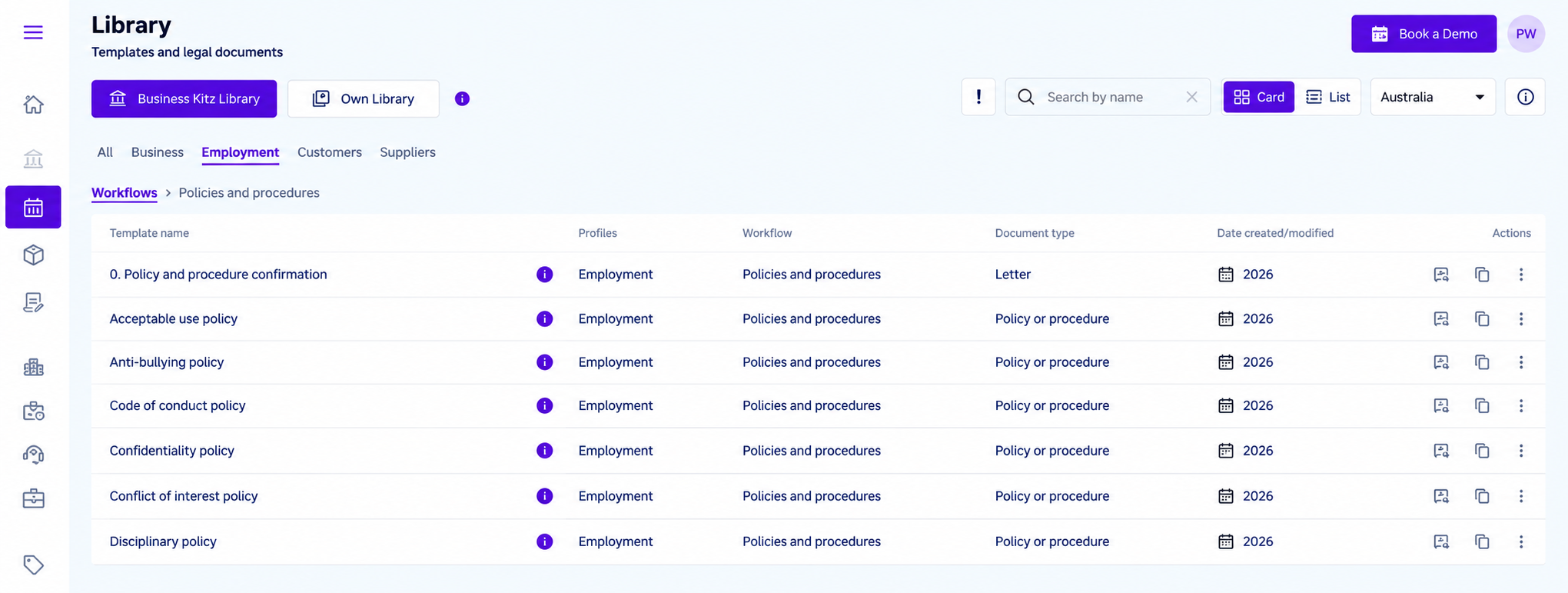This screenshot has height=593, width=1568.
Task: Switch to List view
Action: (1328, 97)
